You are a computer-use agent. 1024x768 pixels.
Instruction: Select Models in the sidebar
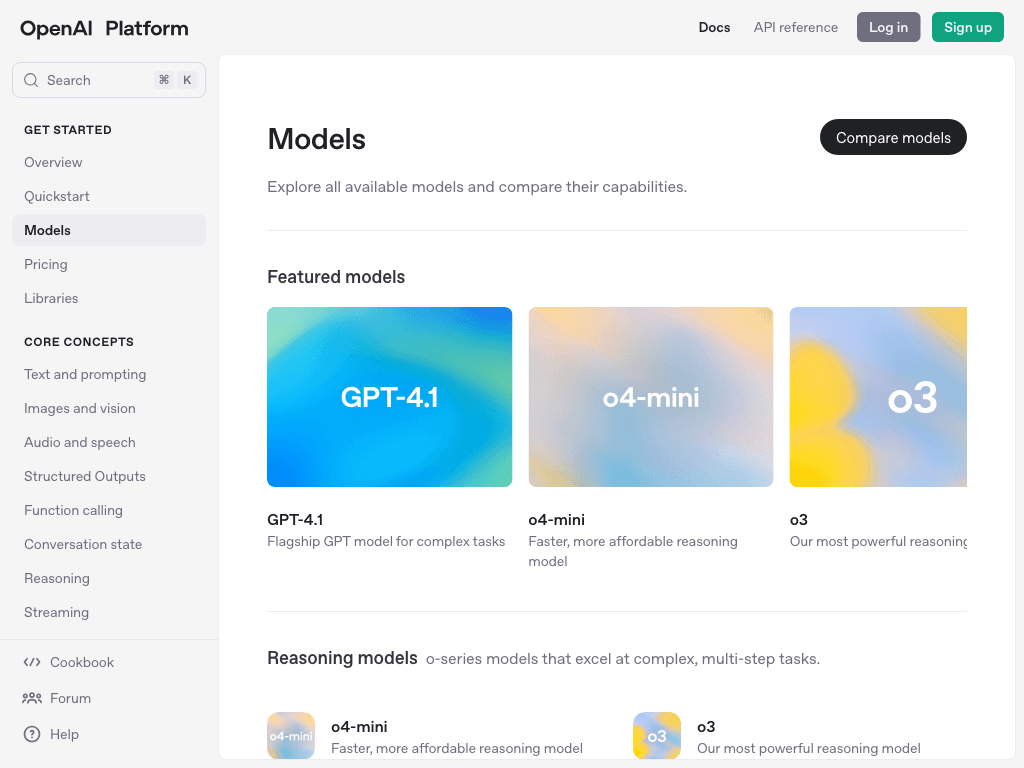coord(109,230)
